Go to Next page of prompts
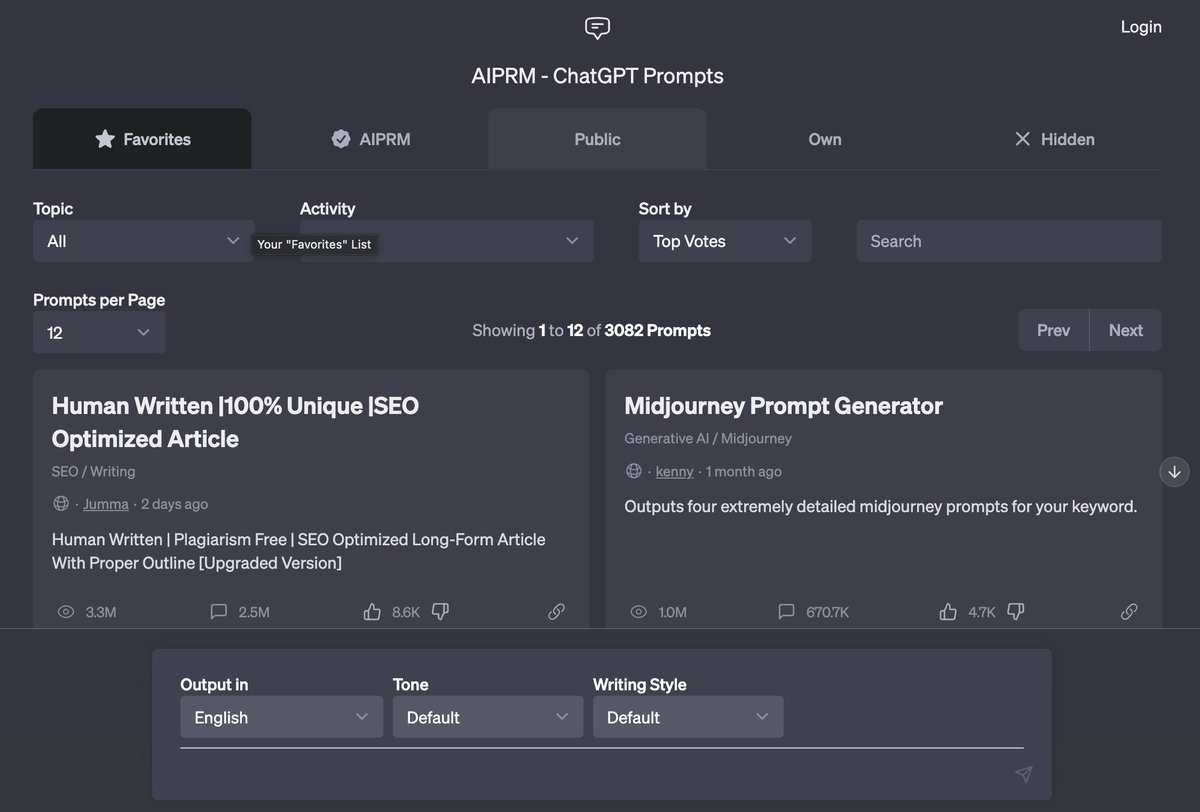1200x812 pixels. (x=1125, y=330)
